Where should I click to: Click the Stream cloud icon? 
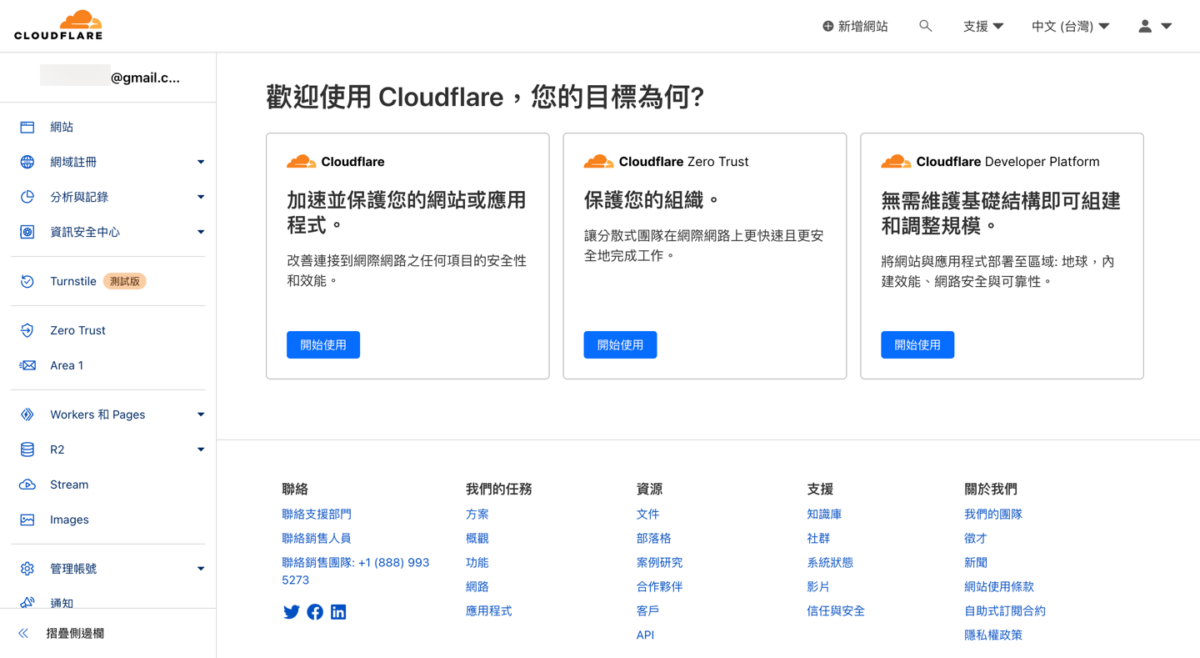tap(28, 485)
